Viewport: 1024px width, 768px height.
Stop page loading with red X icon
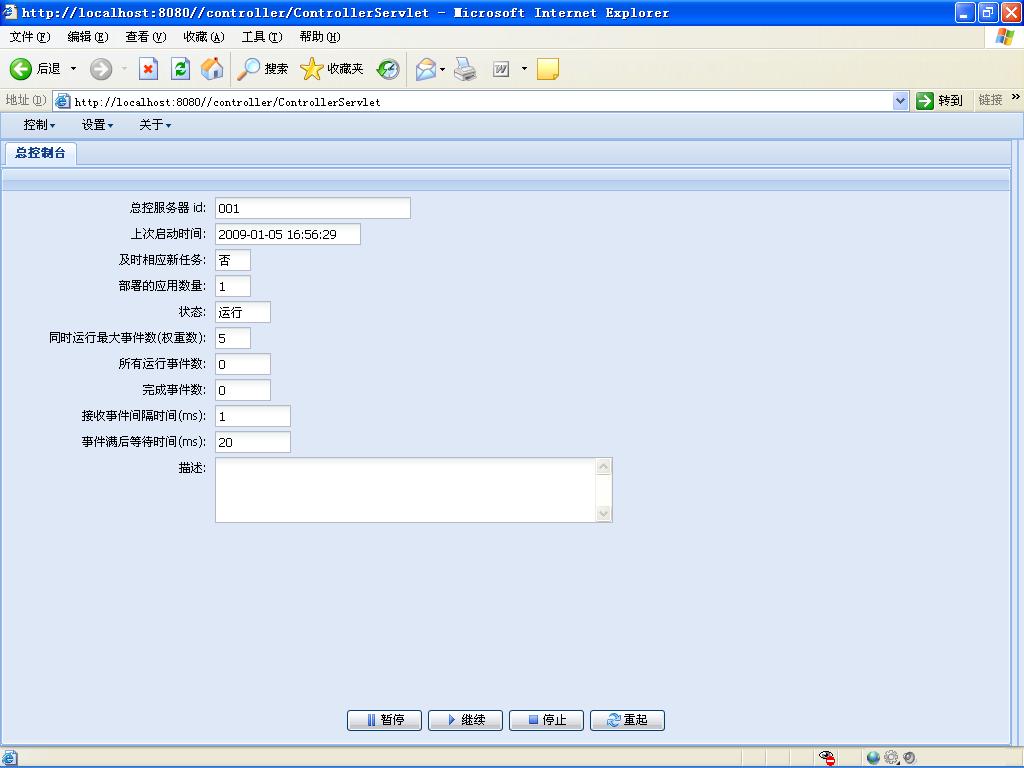click(148, 69)
